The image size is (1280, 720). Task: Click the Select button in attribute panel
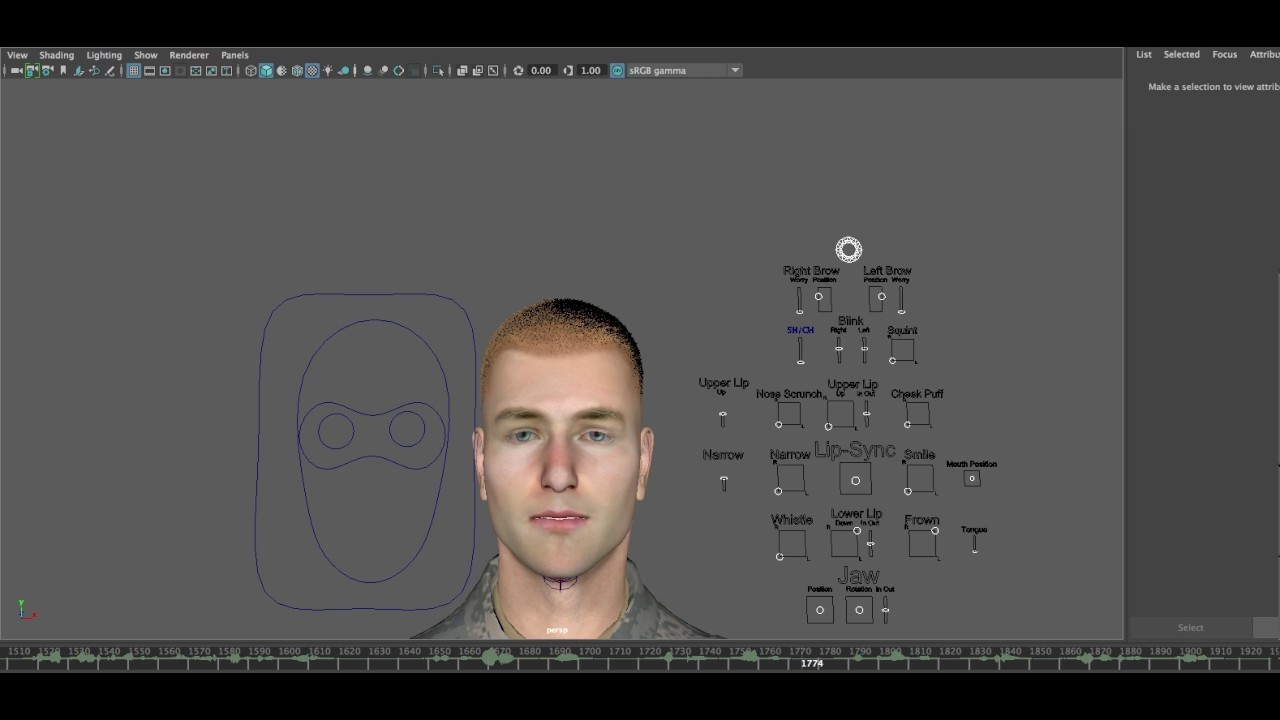click(1190, 627)
